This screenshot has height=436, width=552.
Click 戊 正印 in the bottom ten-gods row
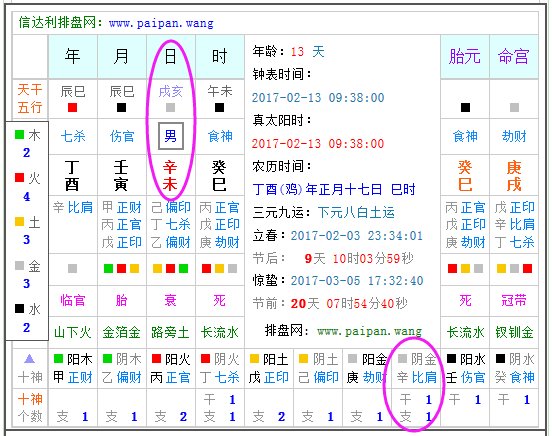pos(269,378)
